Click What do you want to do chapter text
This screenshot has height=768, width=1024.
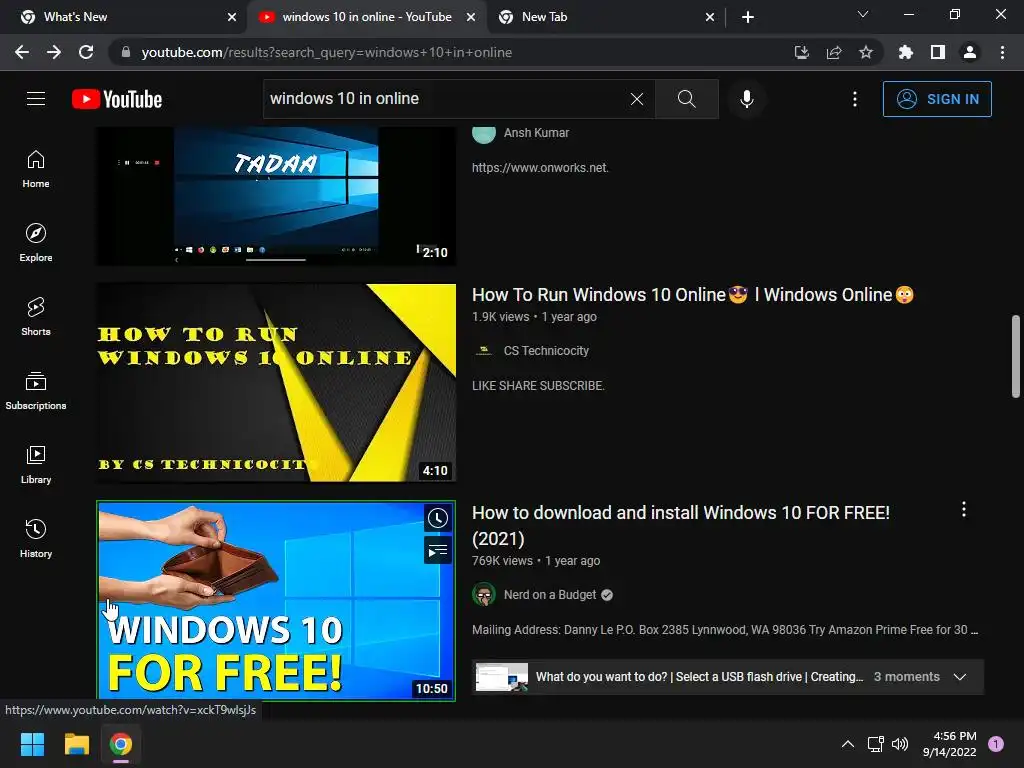click(x=699, y=677)
